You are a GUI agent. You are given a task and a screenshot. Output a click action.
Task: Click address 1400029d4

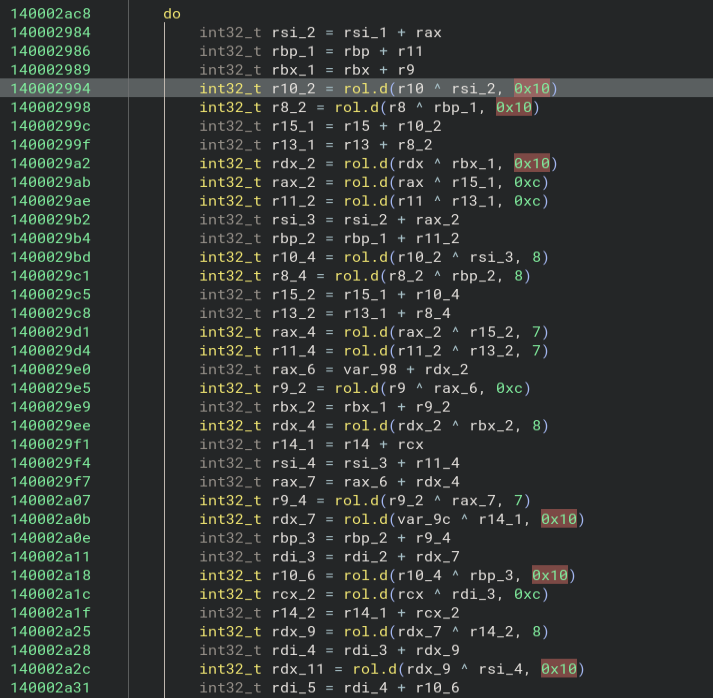click(50, 351)
